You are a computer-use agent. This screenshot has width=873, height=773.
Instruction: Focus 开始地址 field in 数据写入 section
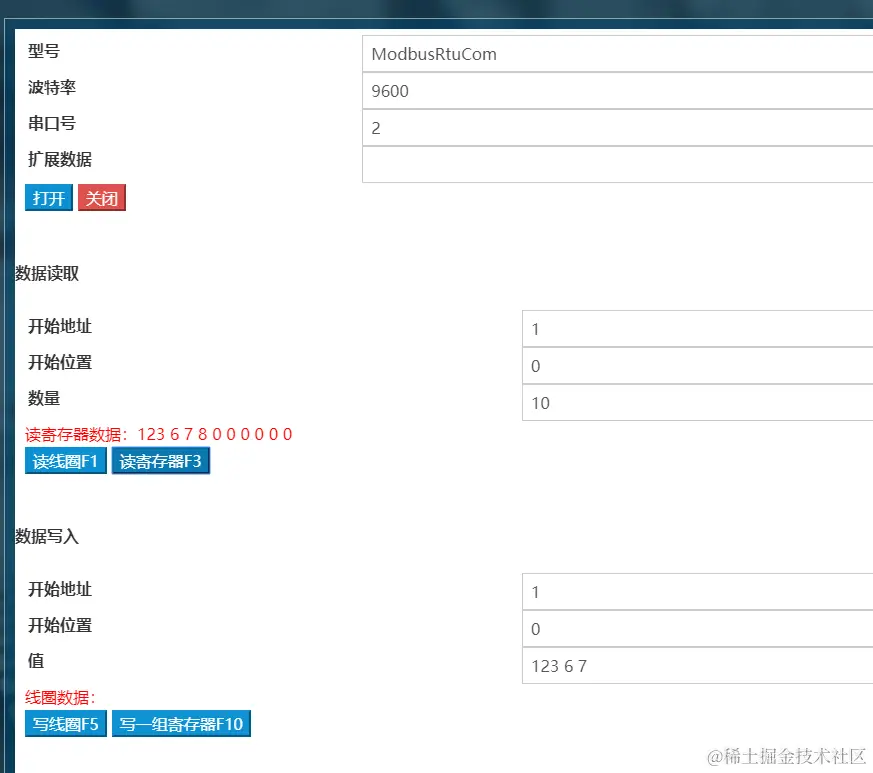click(x=698, y=591)
